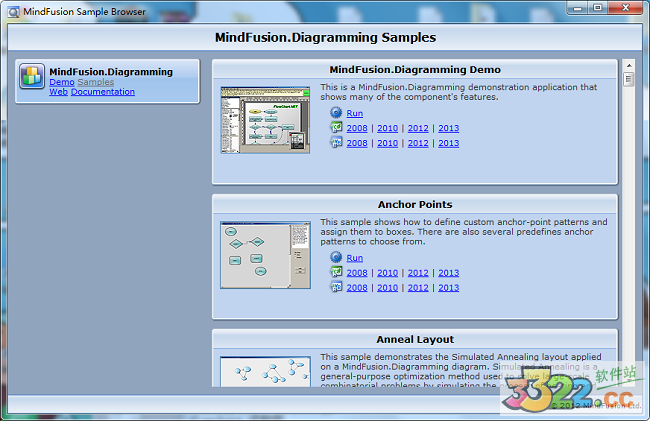The width and height of the screenshot is (650, 421).
Task: Click the Run gear icon under Anchor Points
Action: [x=336, y=257]
